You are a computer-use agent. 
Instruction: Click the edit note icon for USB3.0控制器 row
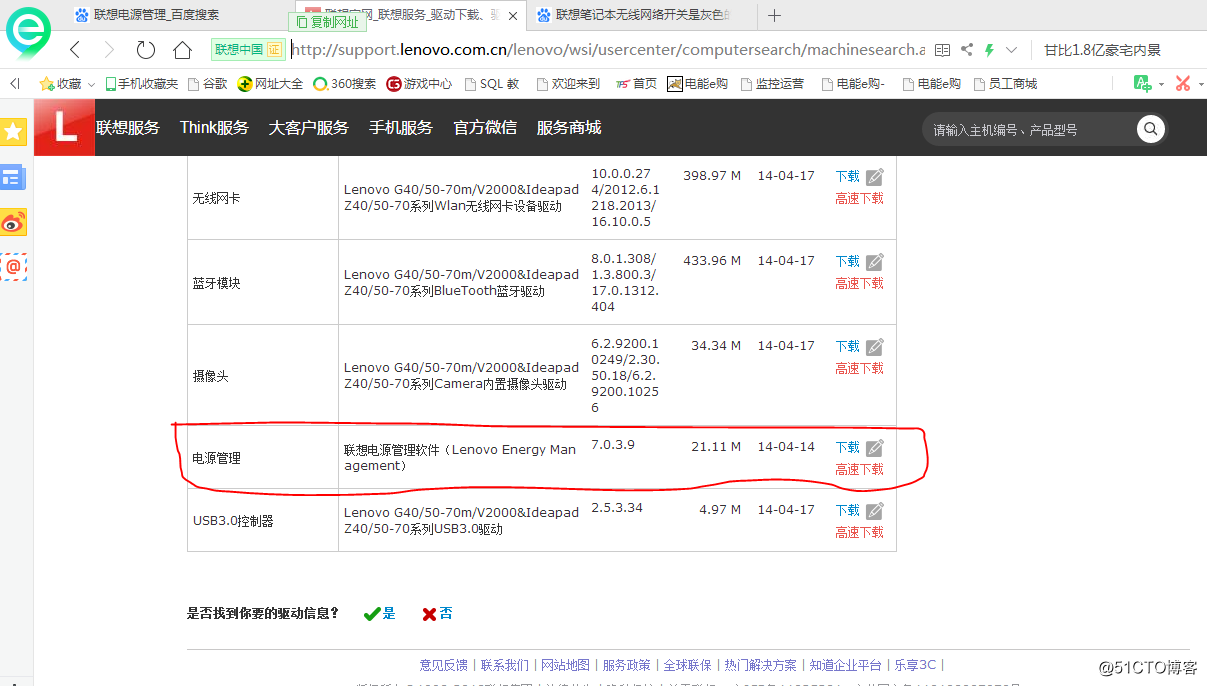pos(875,511)
